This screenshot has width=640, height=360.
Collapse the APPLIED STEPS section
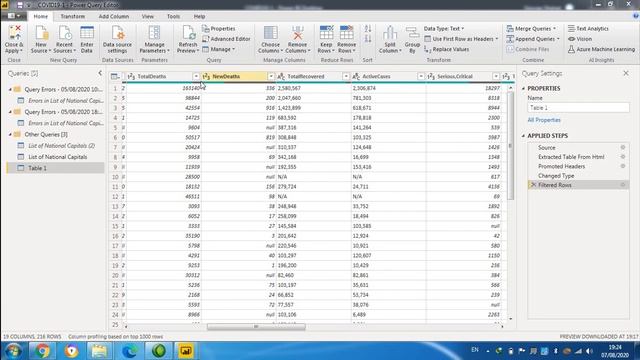(x=524, y=136)
